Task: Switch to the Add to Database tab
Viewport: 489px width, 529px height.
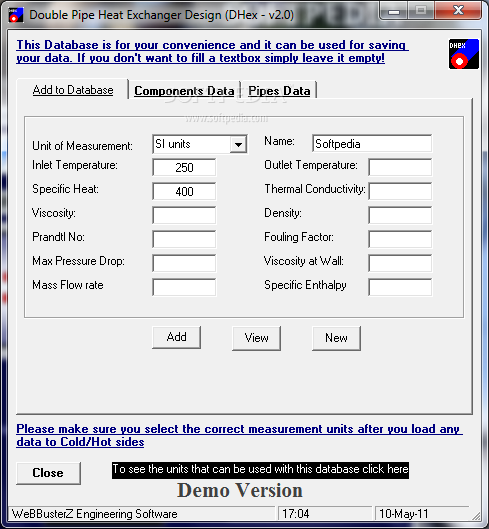Action: point(73,90)
